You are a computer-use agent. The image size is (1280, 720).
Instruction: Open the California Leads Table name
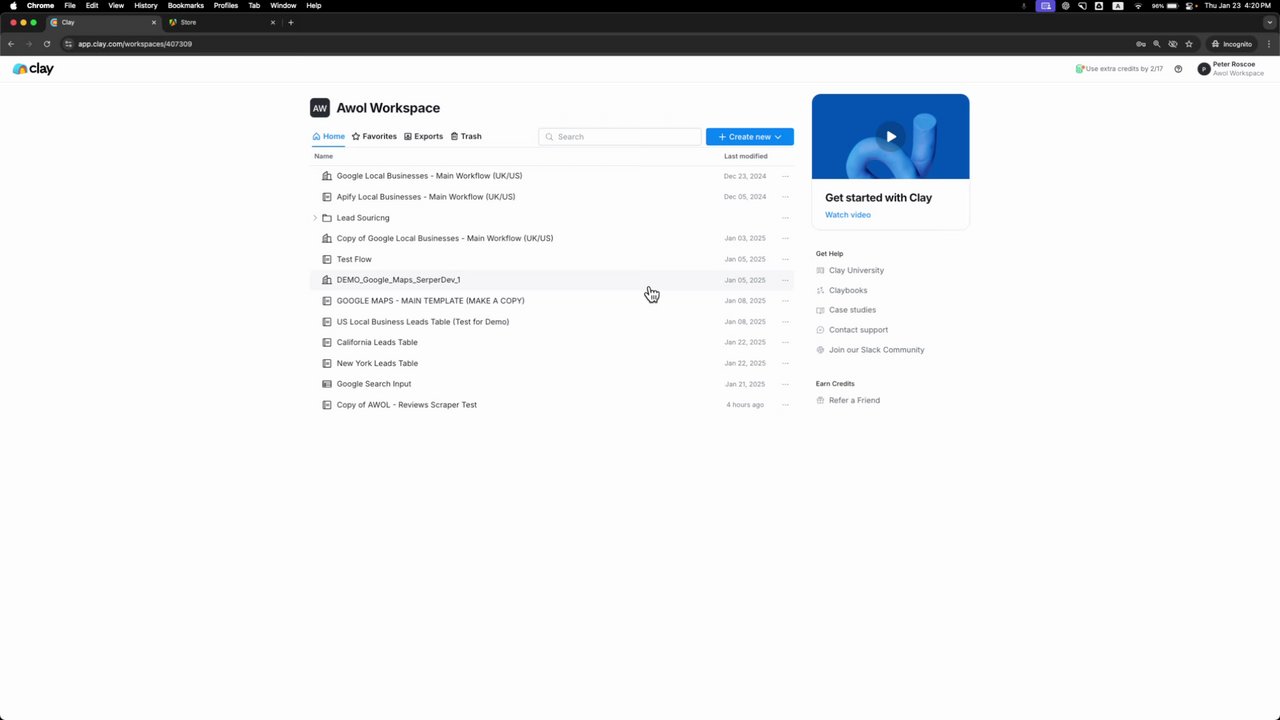377,342
